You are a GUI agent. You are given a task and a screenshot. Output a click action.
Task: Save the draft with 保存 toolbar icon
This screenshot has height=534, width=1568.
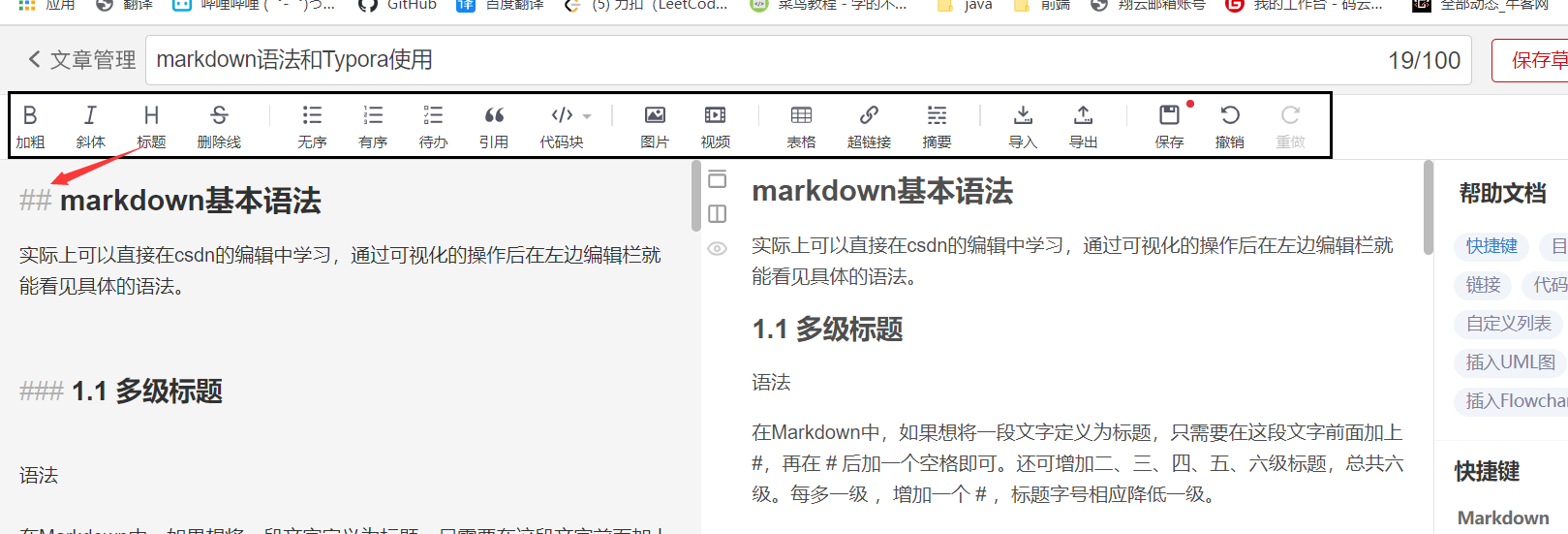click(1169, 126)
